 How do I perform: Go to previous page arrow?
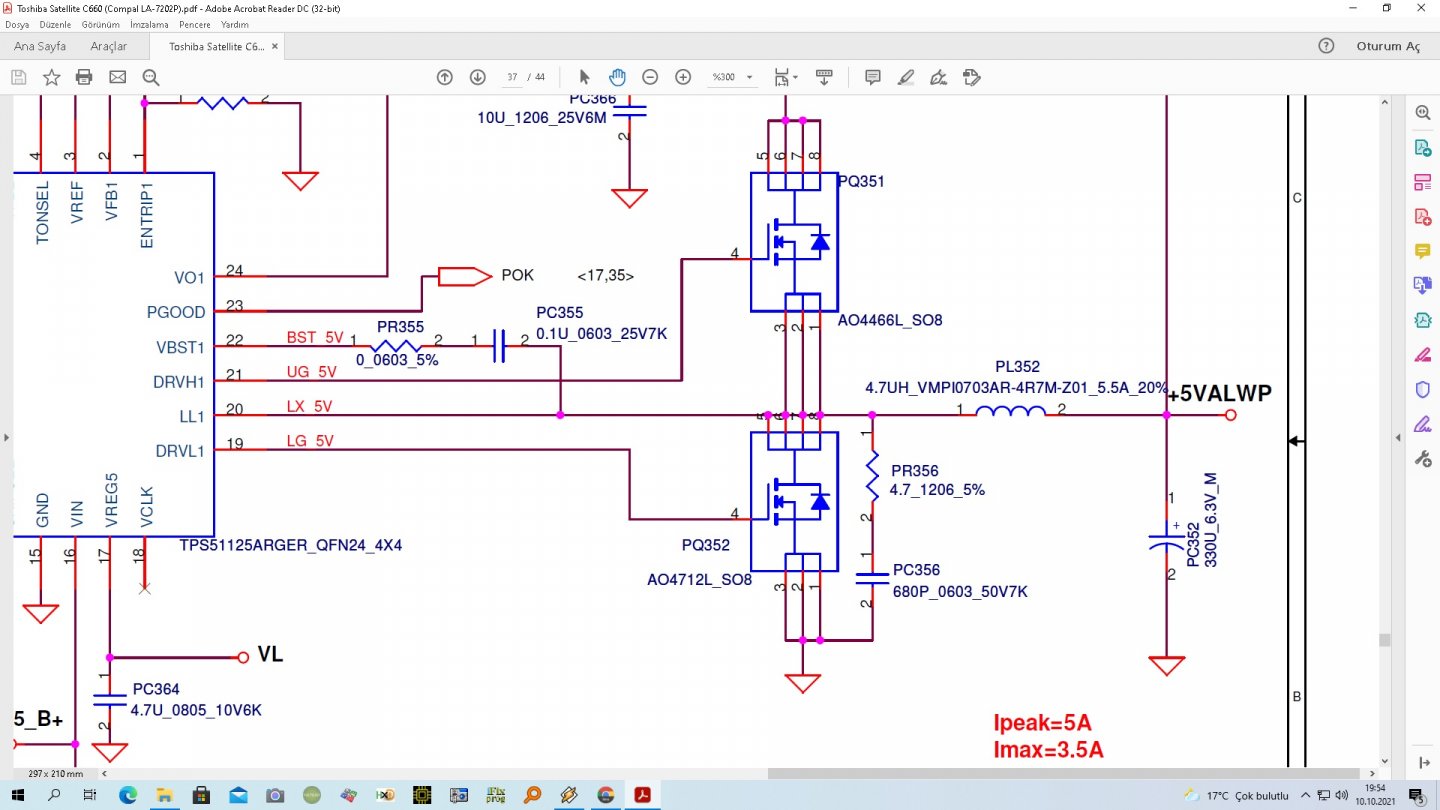[445, 77]
